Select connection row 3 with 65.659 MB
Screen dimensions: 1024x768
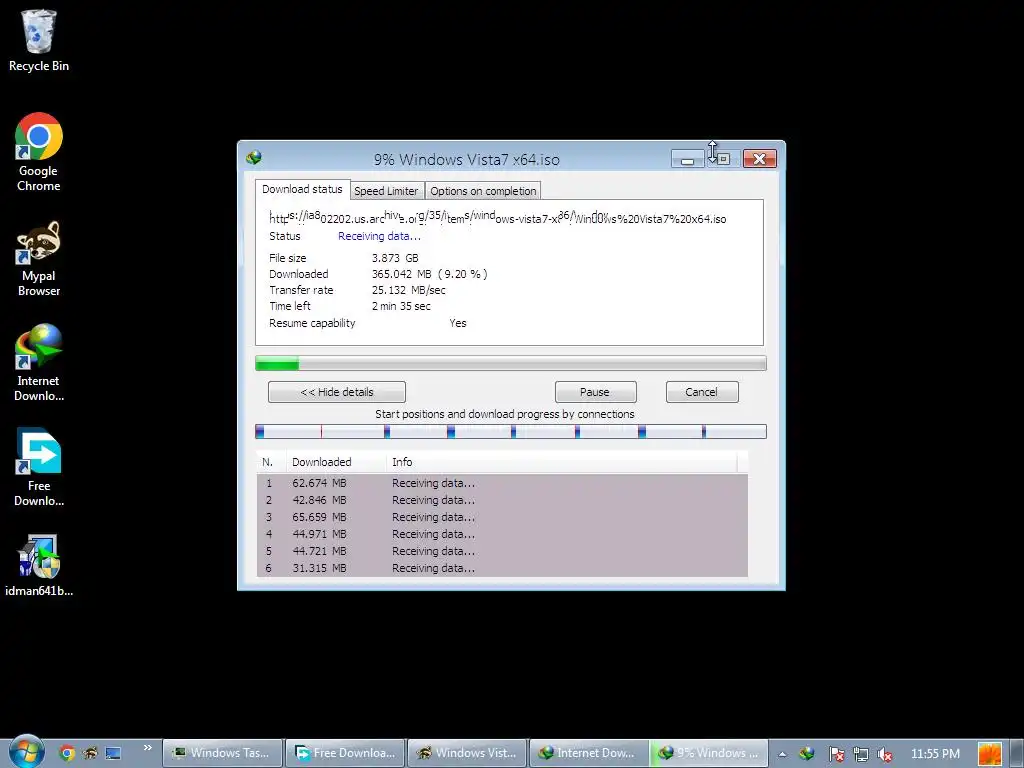(x=502, y=517)
